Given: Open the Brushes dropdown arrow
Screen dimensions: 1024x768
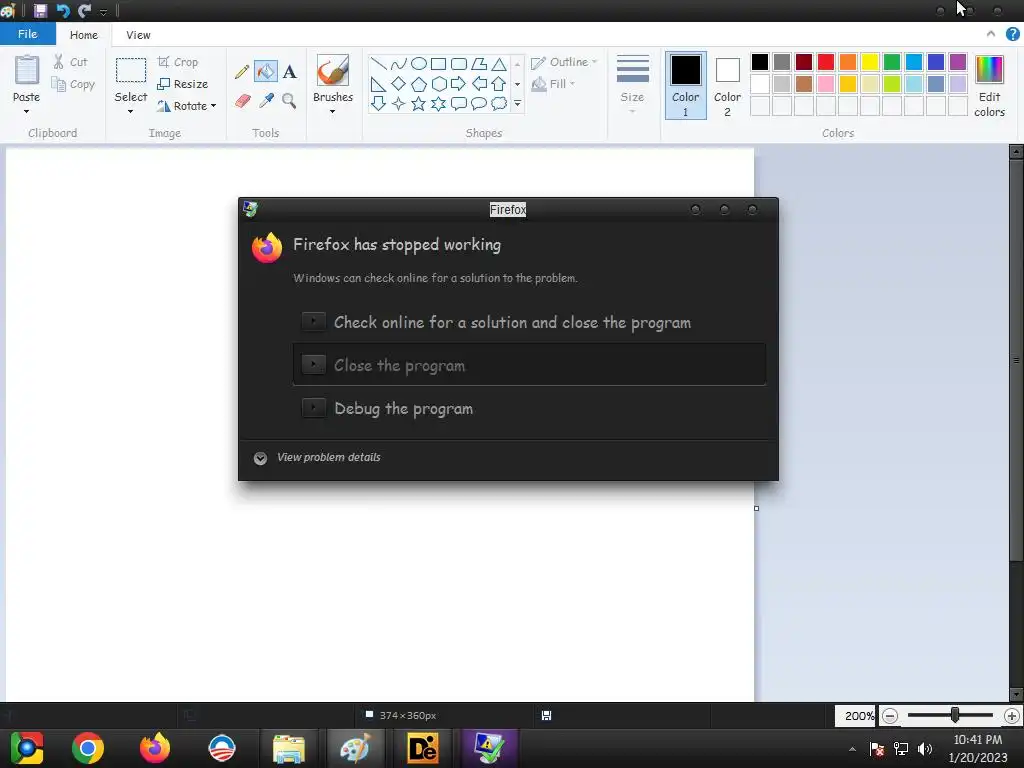Looking at the screenshot, I should pyautogui.click(x=332, y=112).
